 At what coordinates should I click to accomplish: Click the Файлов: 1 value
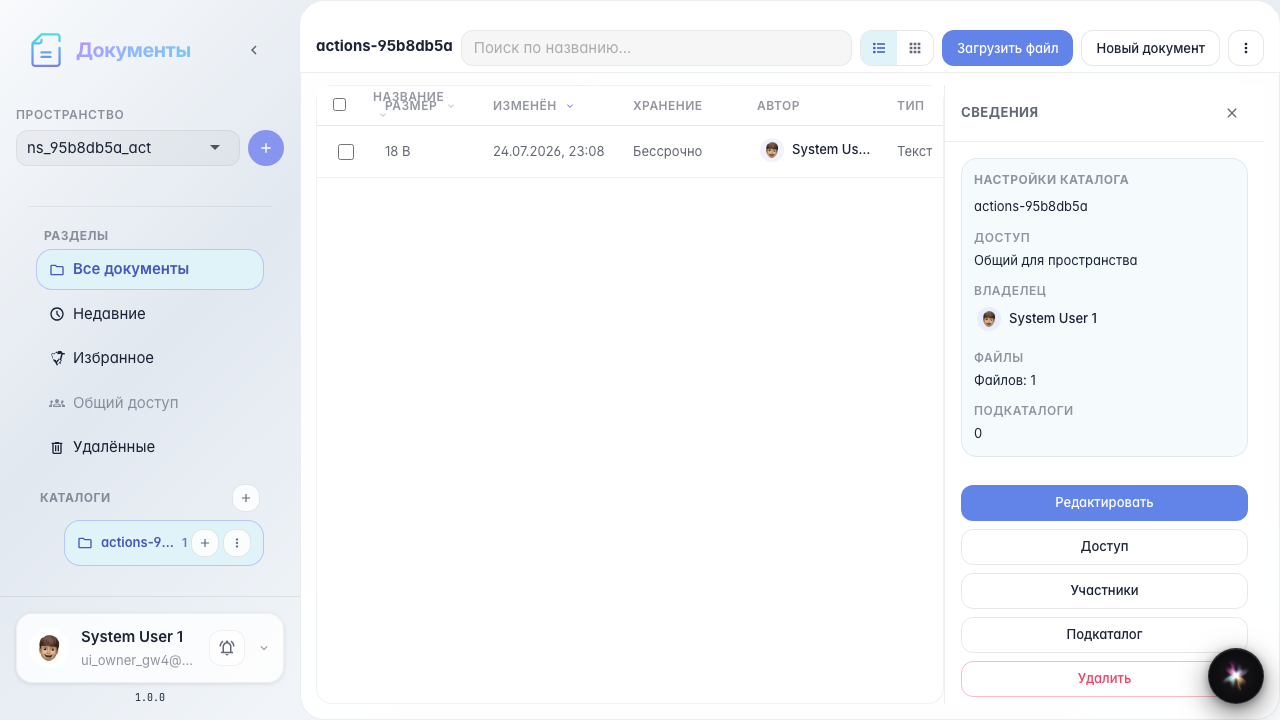click(1005, 380)
